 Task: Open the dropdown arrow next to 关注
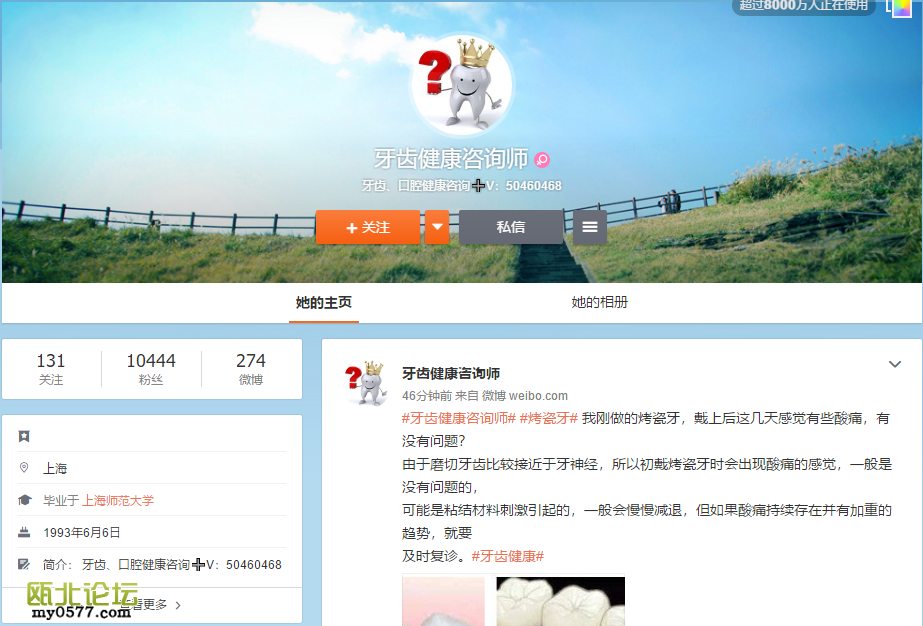[x=437, y=227]
